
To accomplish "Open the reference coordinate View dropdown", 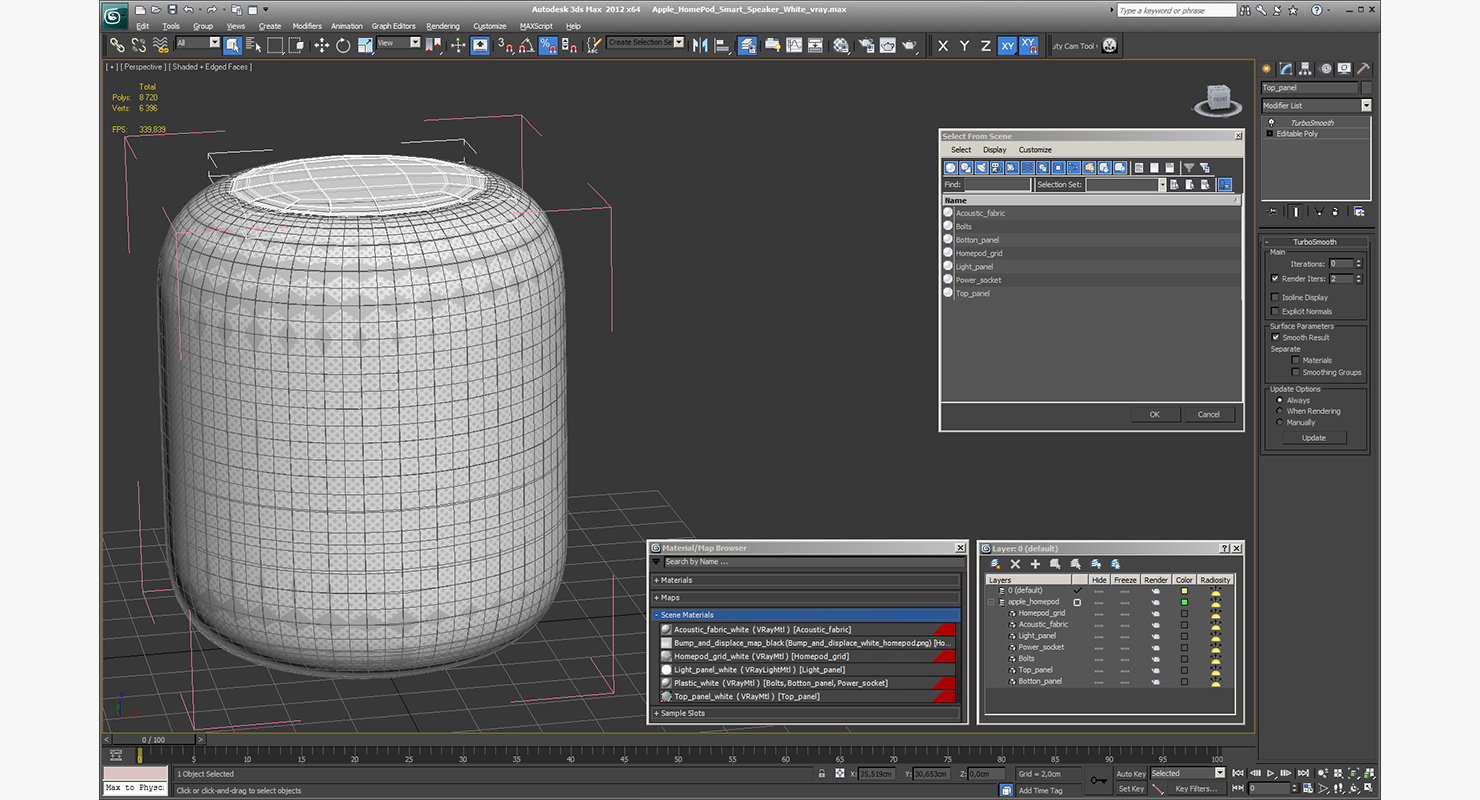I will (x=399, y=43).
